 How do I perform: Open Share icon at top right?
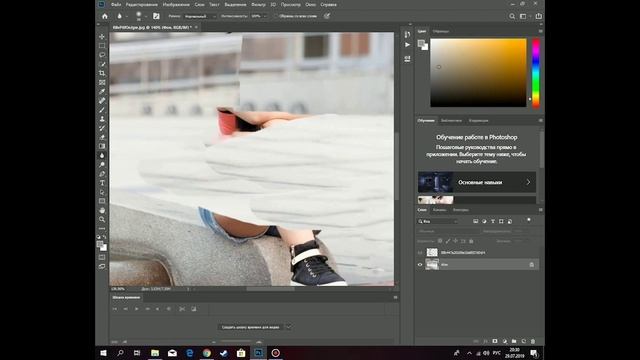(x=538, y=16)
